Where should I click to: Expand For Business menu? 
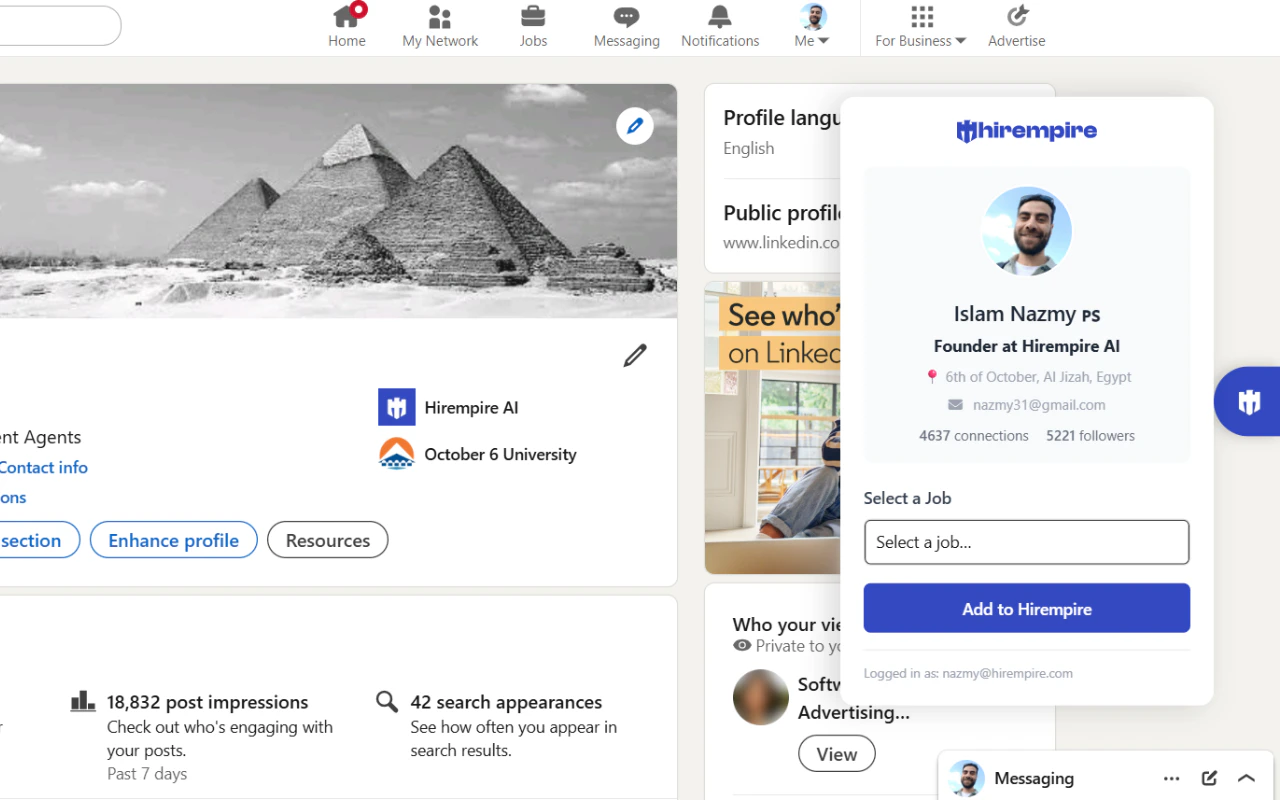pyautogui.click(x=920, y=27)
